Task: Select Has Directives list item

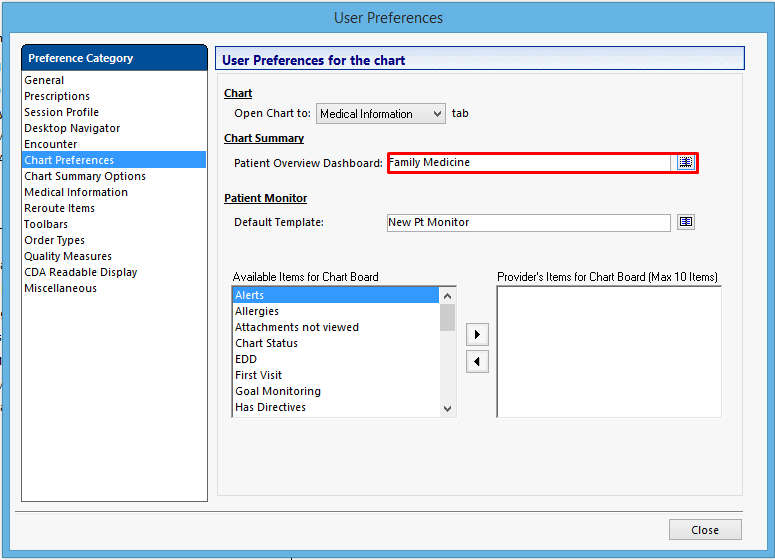Action: [x=336, y=407]
